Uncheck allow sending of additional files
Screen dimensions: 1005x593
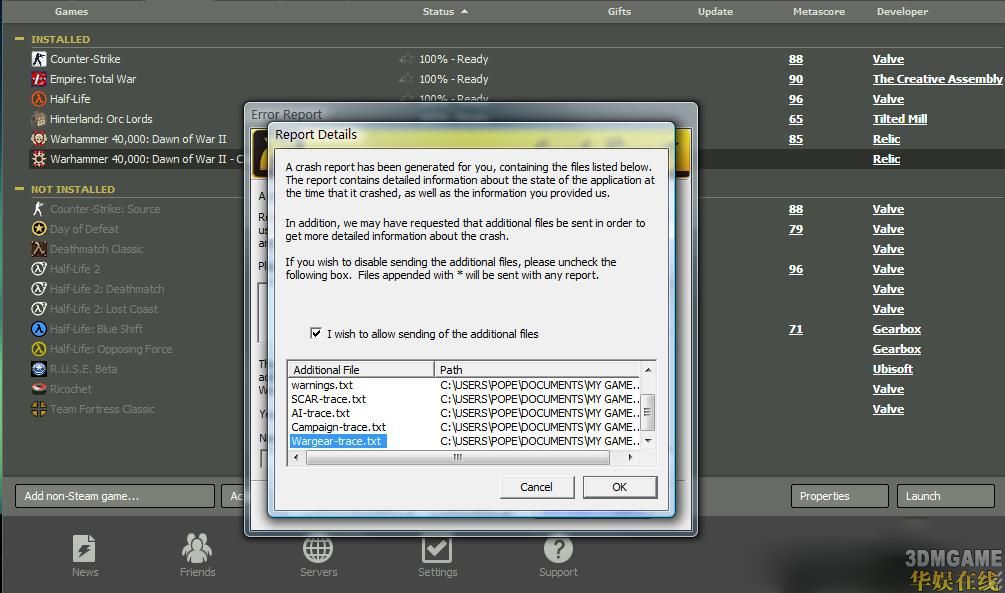click(315, 333)
